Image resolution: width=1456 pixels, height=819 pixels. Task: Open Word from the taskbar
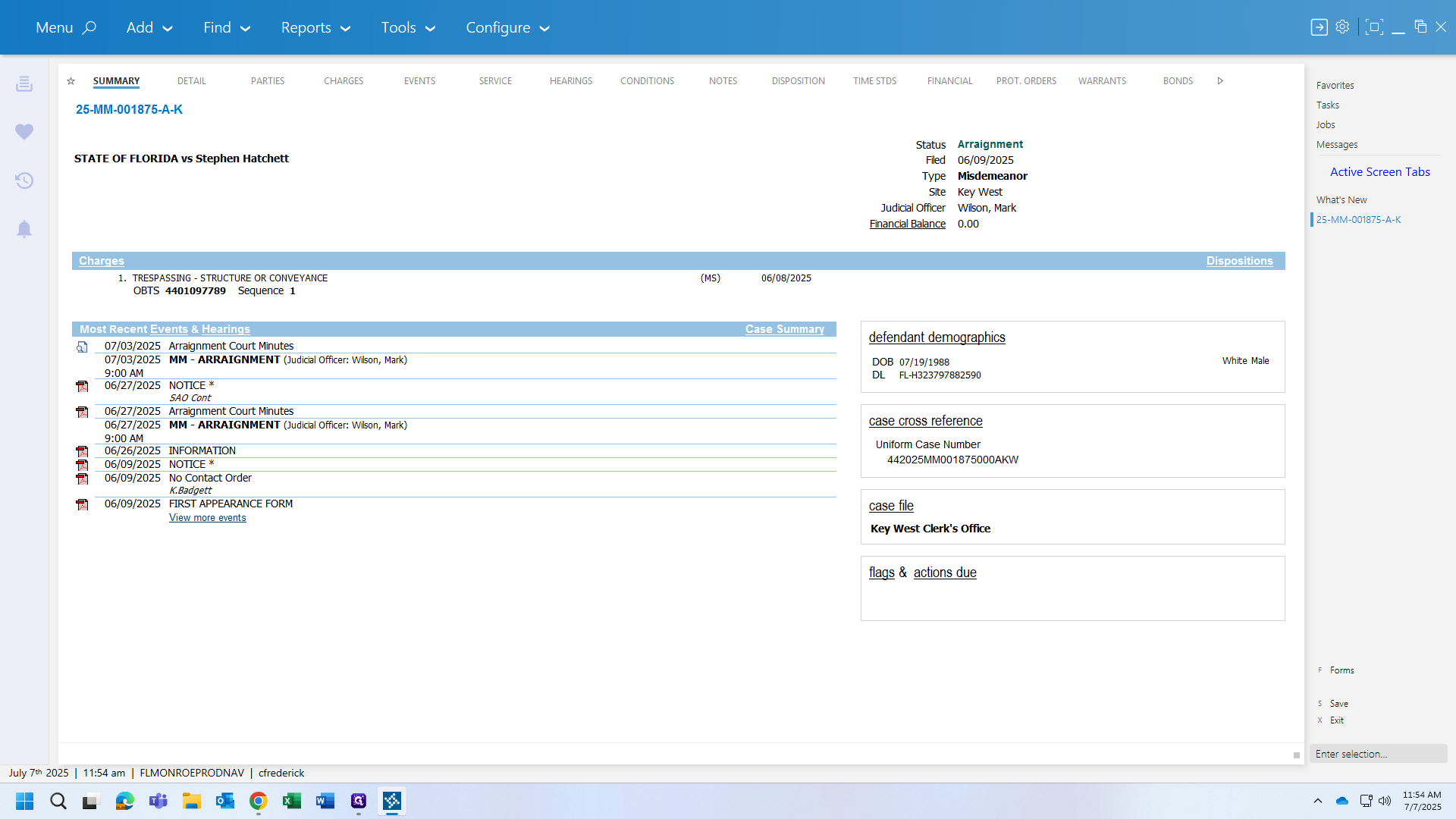(x=325, y=801)
